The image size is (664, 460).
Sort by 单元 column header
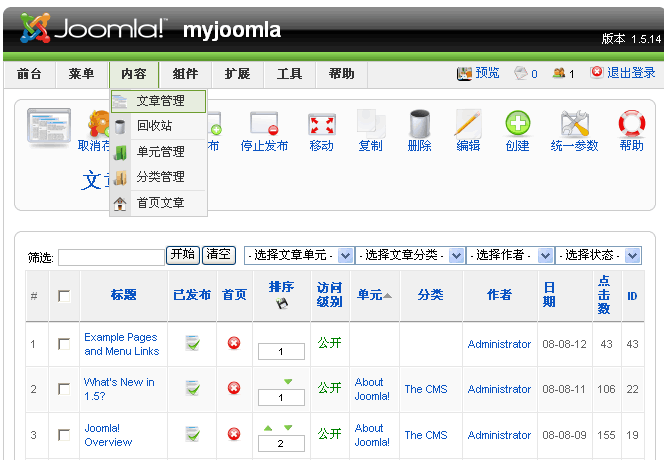point(369,294)
